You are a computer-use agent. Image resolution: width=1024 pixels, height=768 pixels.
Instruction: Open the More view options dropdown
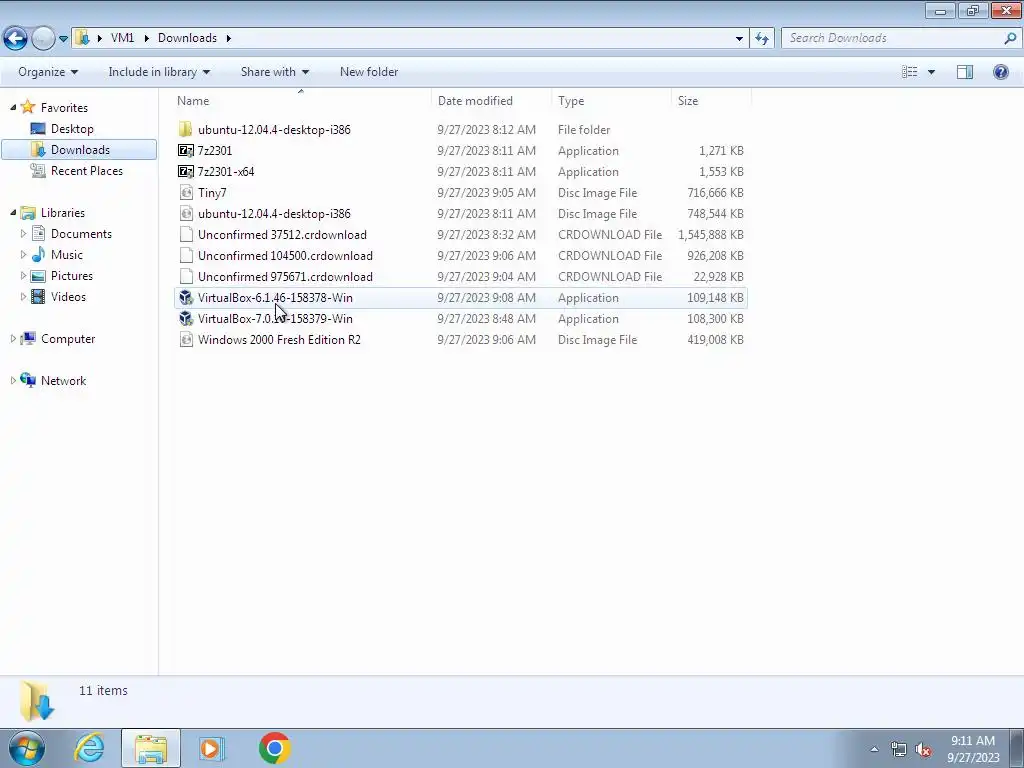click(x=931, y=72)
